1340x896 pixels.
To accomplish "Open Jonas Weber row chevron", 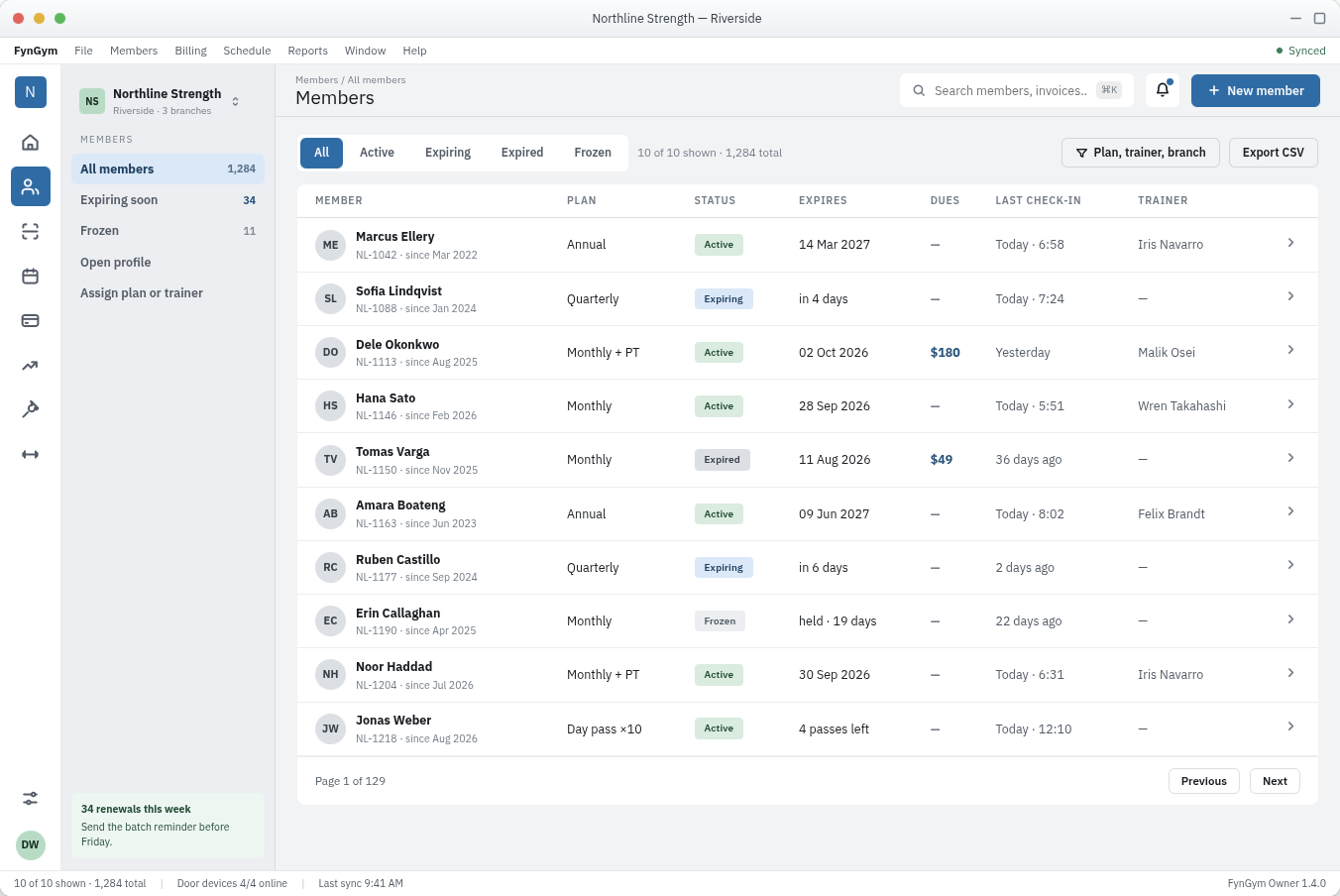I will pos(1290,727).
